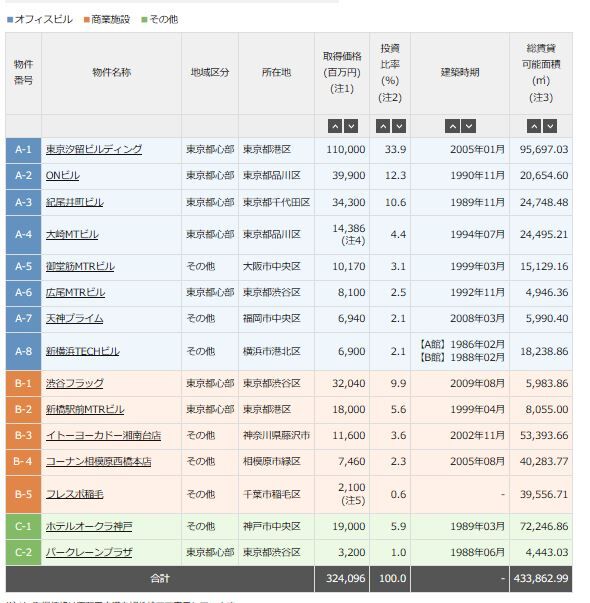The height and width of the screenshot is (603, 590).
Task: Select property number cell A-4
Action: [23, 235]
